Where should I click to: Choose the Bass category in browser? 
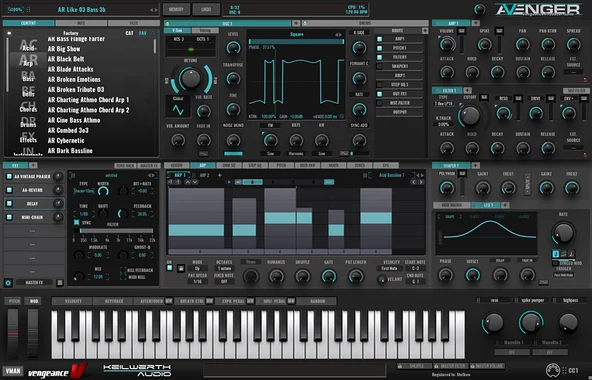click(x=28, y=77)
